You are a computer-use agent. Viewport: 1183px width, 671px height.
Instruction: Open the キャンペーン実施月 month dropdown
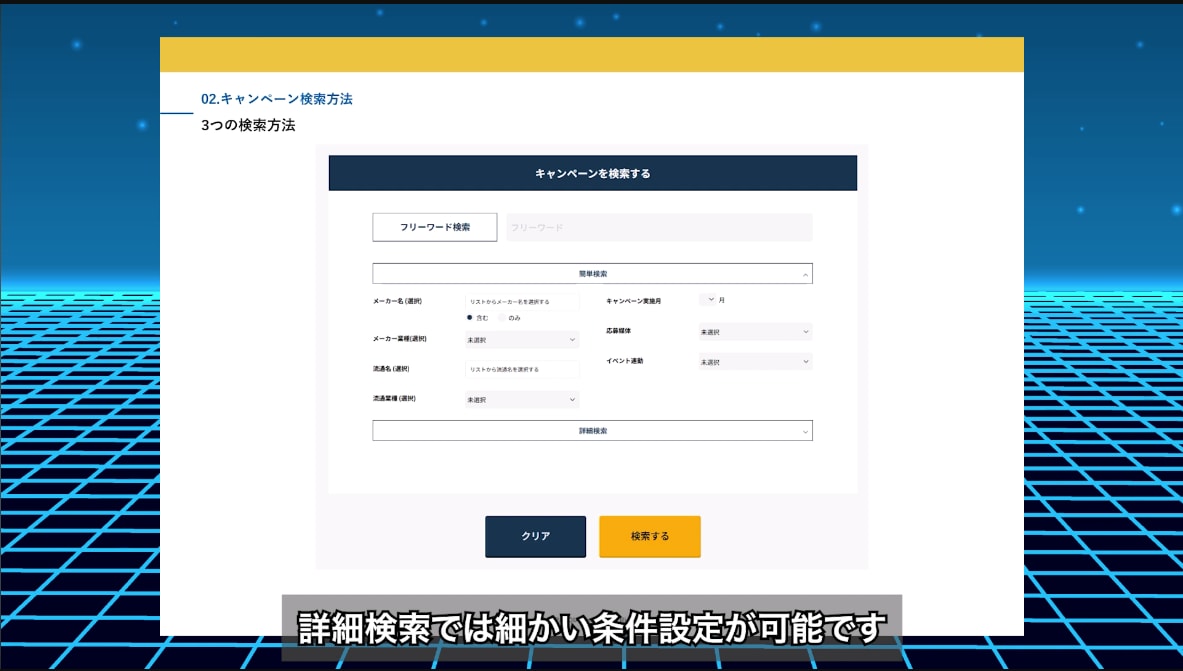(x=708, y=300)
